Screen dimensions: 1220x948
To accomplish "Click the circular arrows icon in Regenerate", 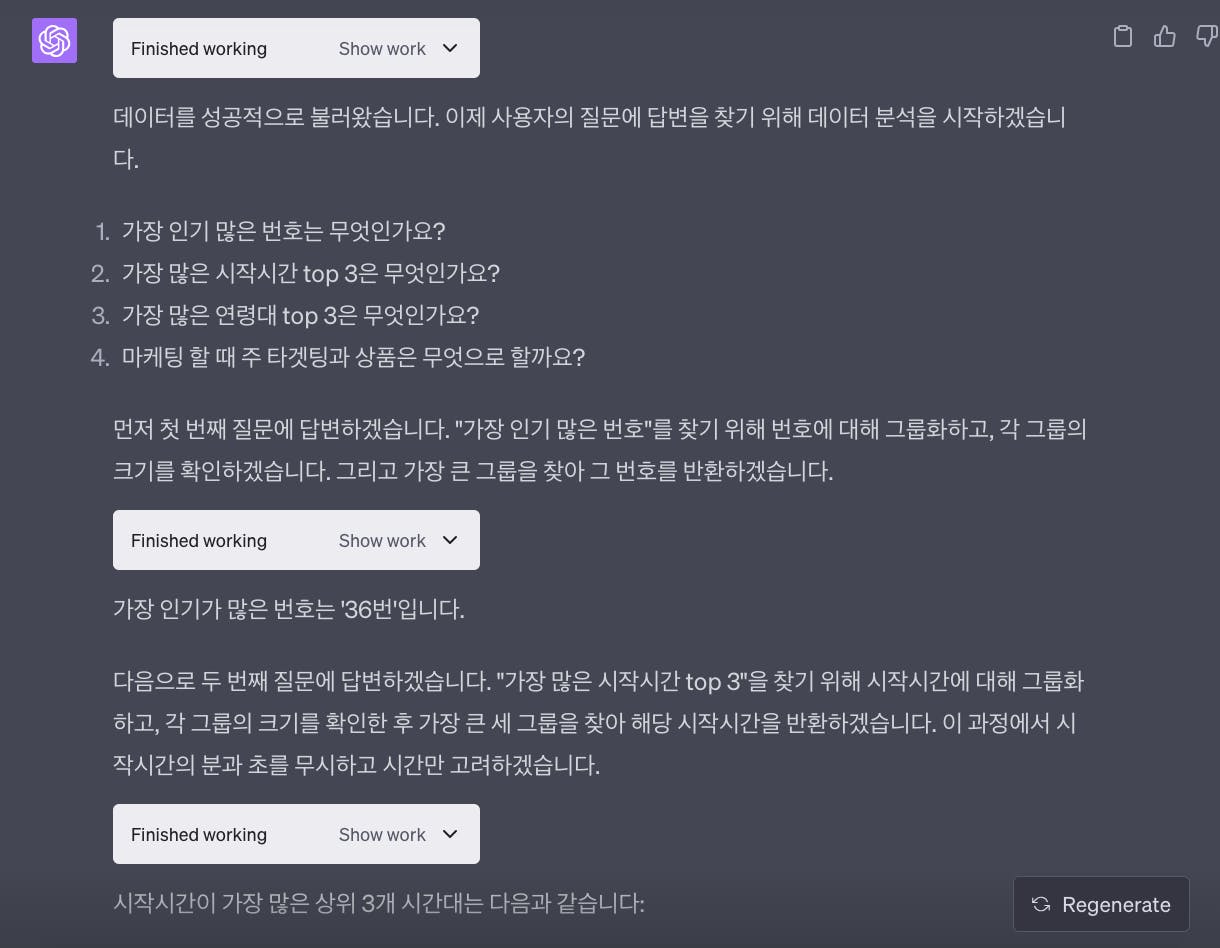I will click(1041, 904).
